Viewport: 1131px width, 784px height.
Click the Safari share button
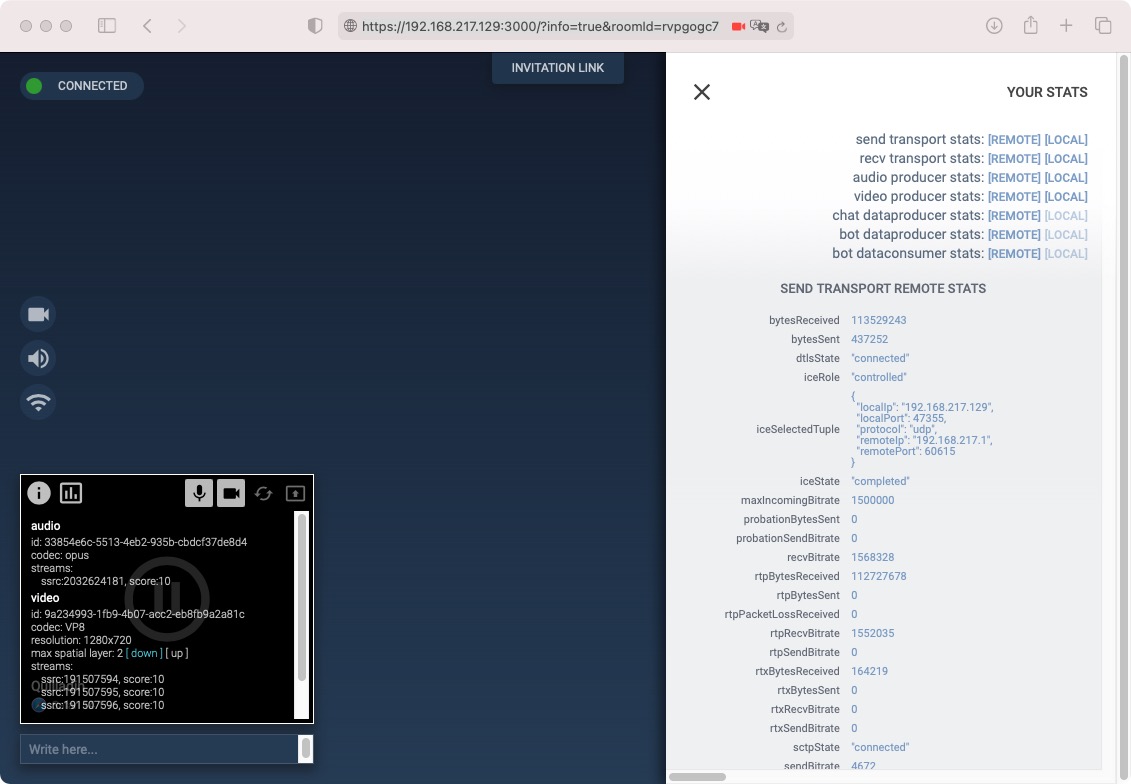click(1031, 26)
